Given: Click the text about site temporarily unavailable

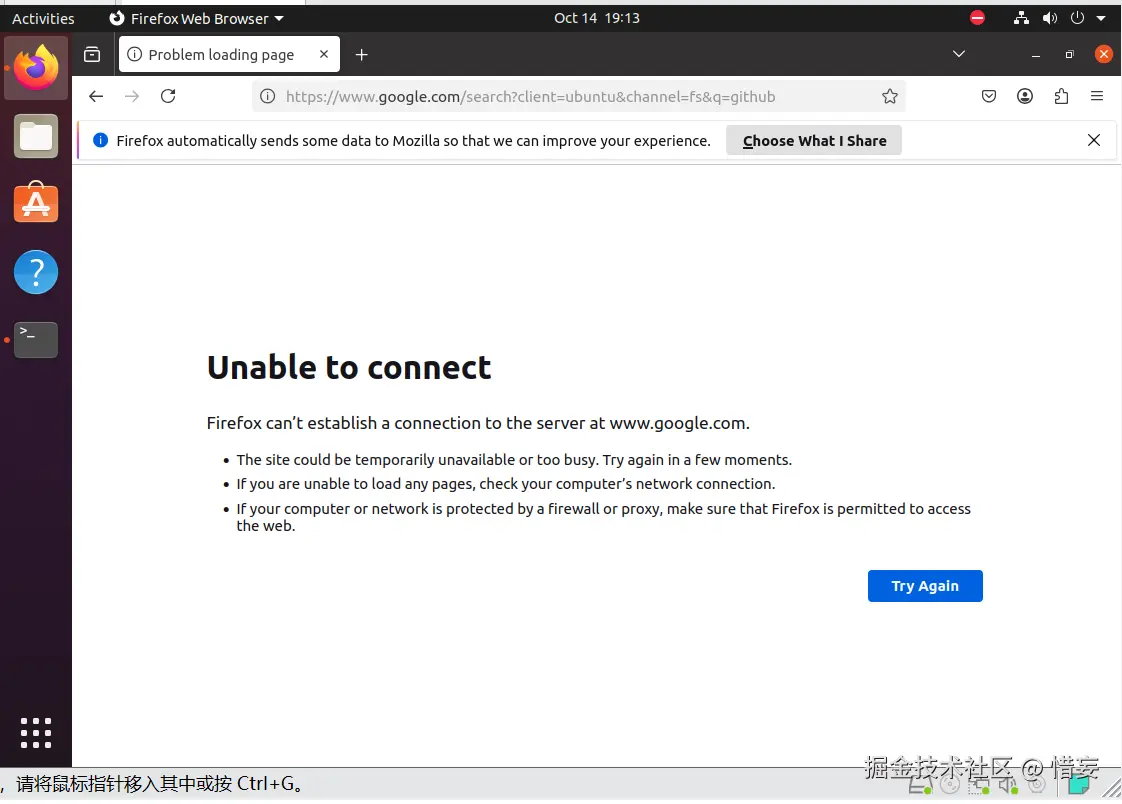Looking at the screenshot, I should point(514,460).
